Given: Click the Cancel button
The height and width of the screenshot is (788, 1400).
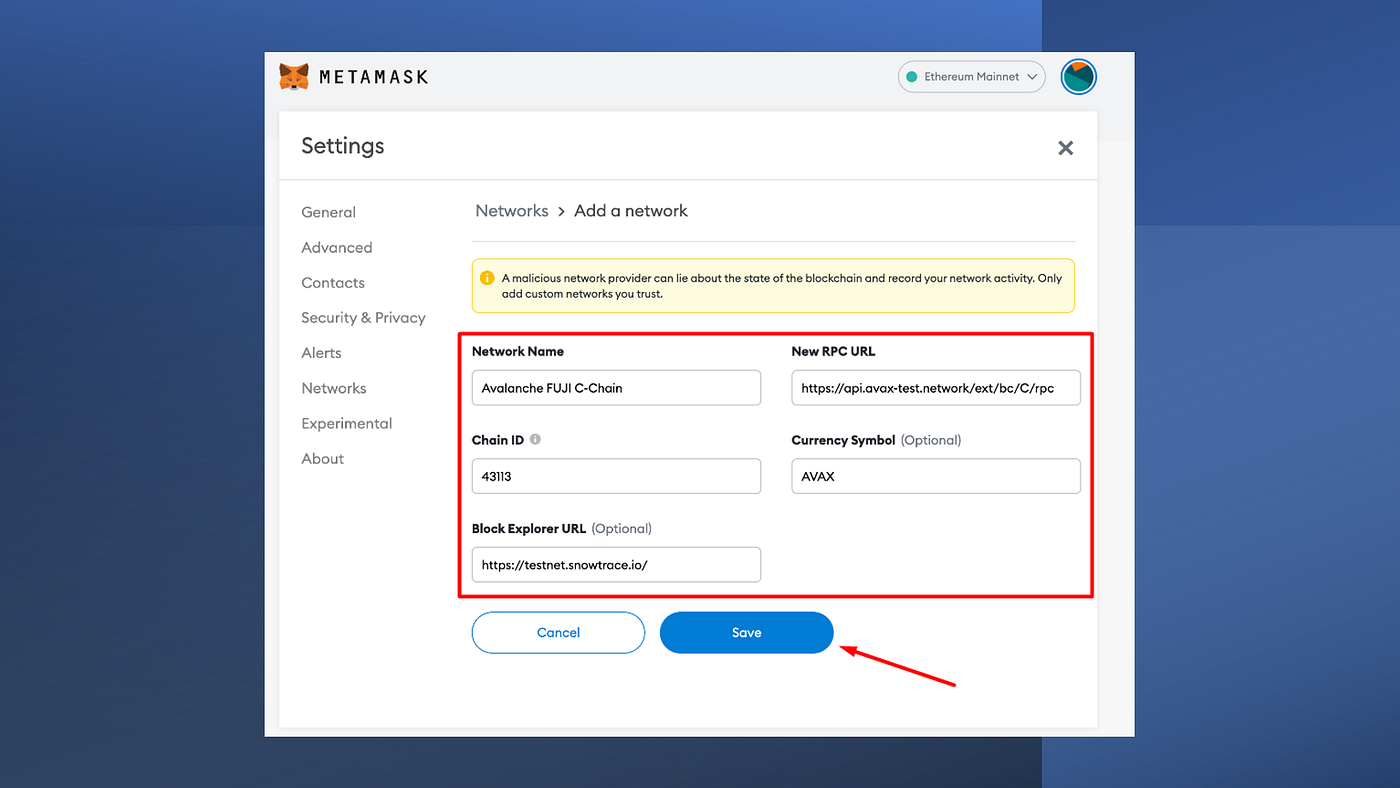Looking at the screenshot, I should pyautogui.click(x=558, y=632).
